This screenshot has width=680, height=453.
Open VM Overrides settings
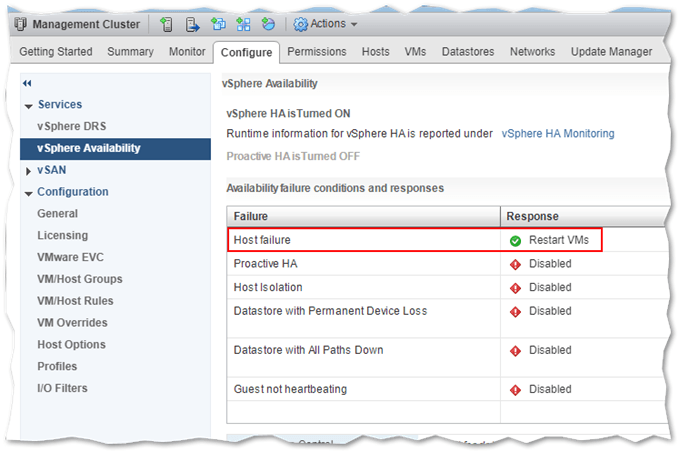[72, 323]
